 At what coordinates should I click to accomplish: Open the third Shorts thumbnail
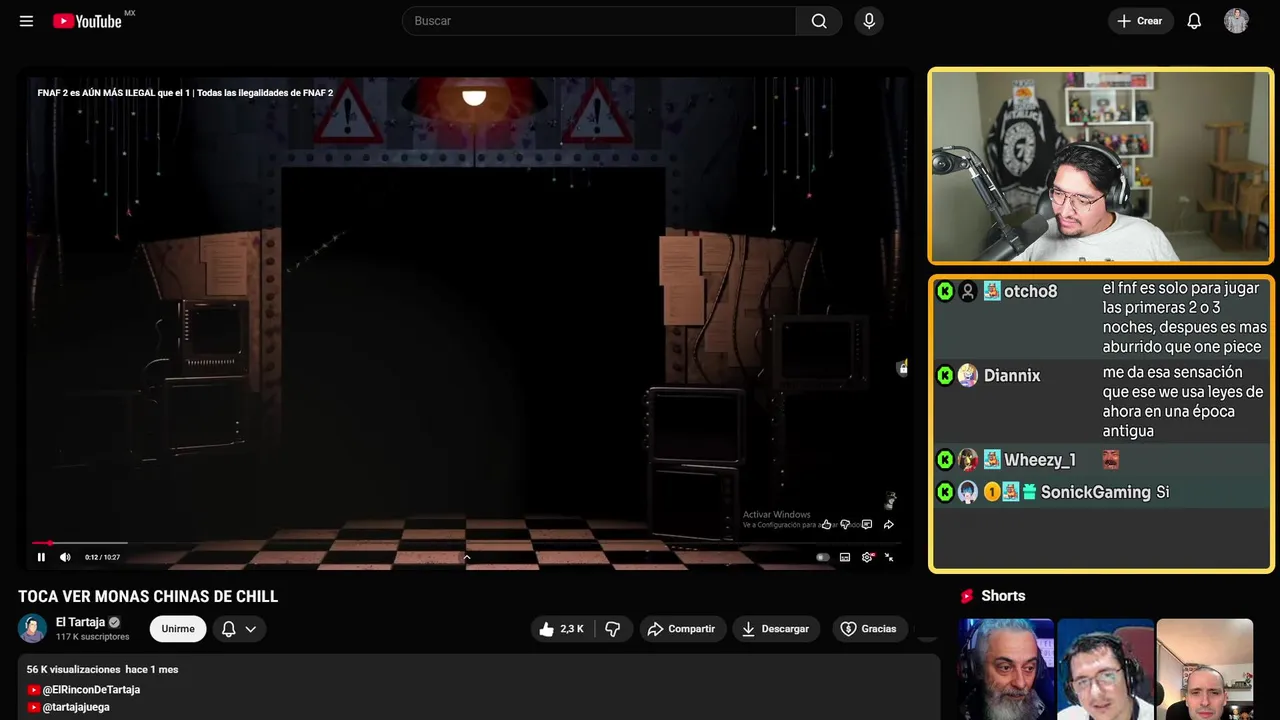coord(1205,669)
